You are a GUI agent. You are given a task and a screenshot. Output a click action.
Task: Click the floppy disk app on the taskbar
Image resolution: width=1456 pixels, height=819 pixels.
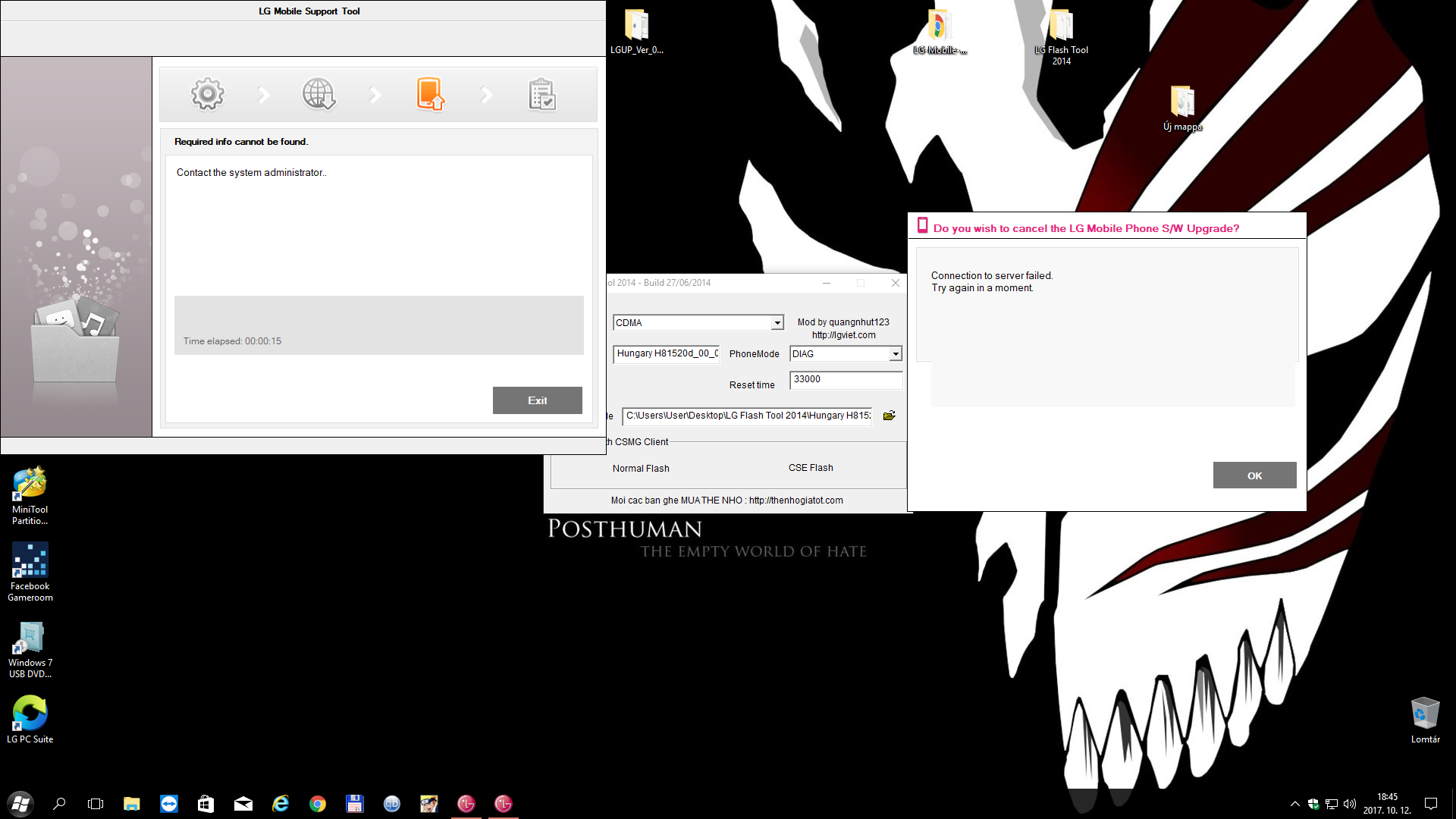click(354, 804)
